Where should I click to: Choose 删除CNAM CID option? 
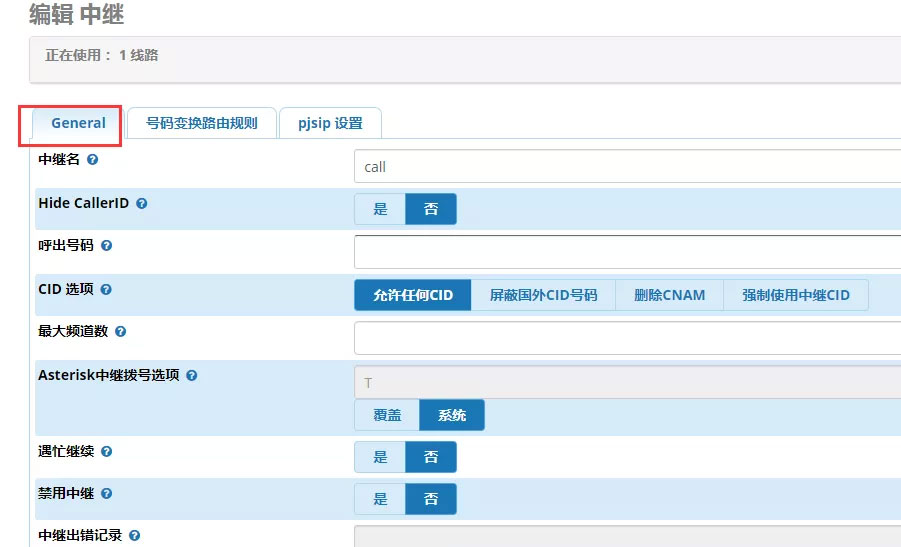coord(669,295)
